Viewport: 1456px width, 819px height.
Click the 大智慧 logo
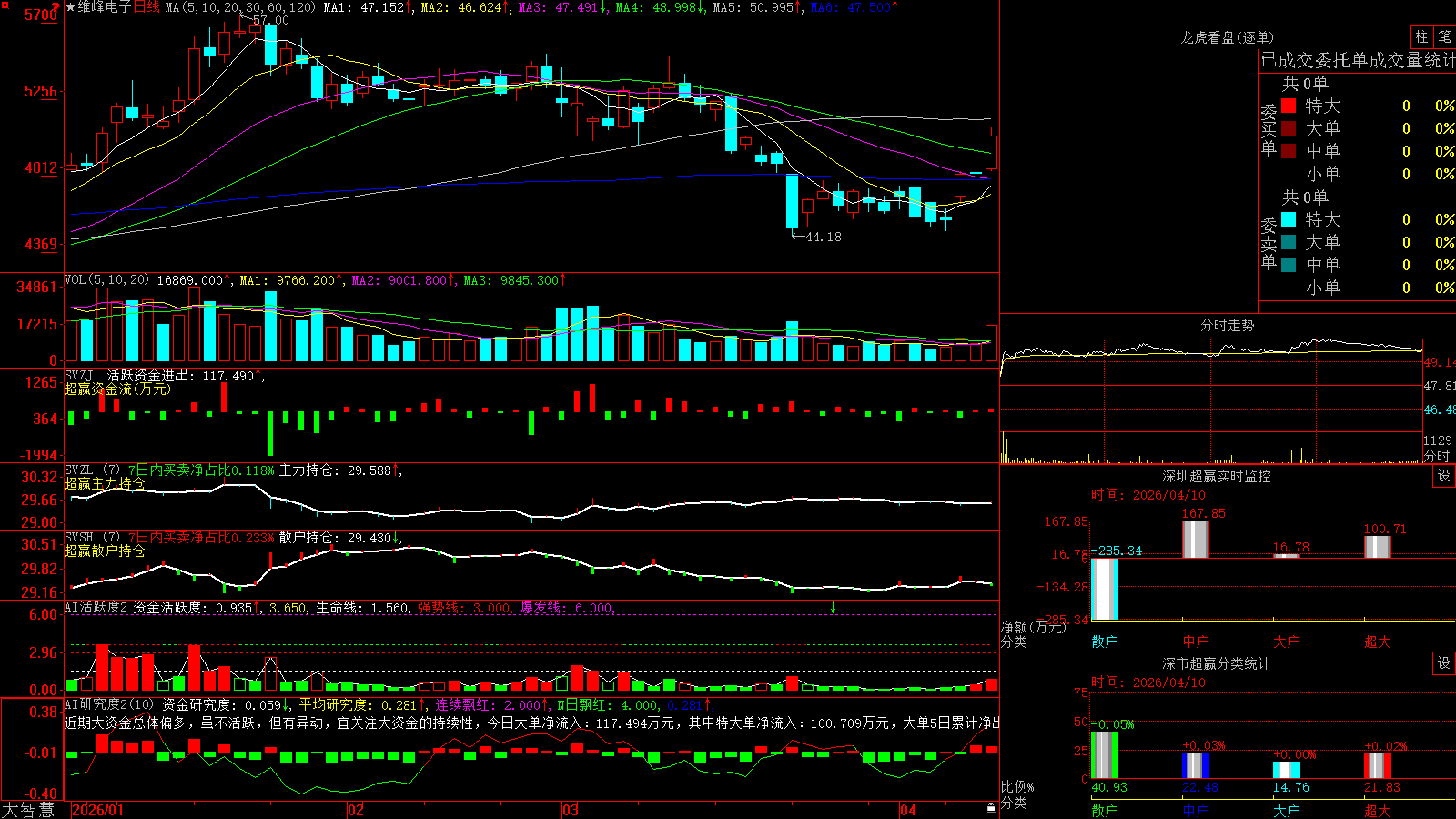(27, 809)
